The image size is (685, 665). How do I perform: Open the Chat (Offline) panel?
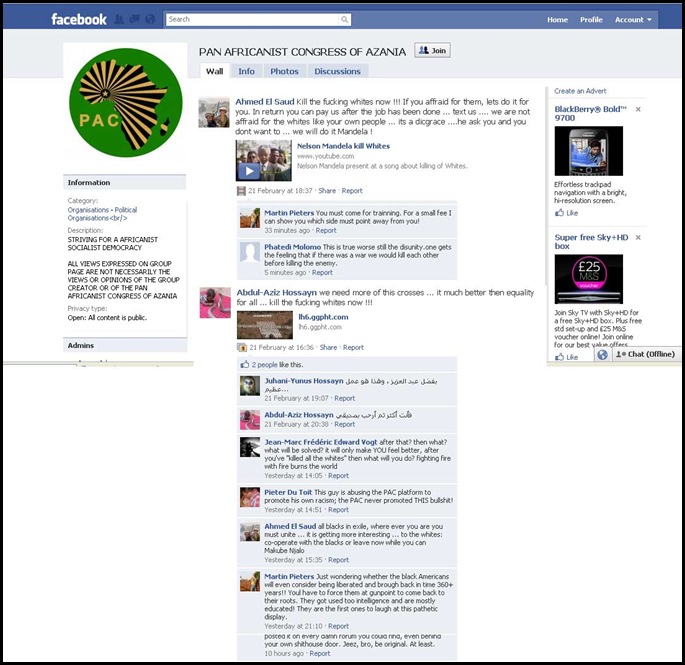[x=646, y=354]
